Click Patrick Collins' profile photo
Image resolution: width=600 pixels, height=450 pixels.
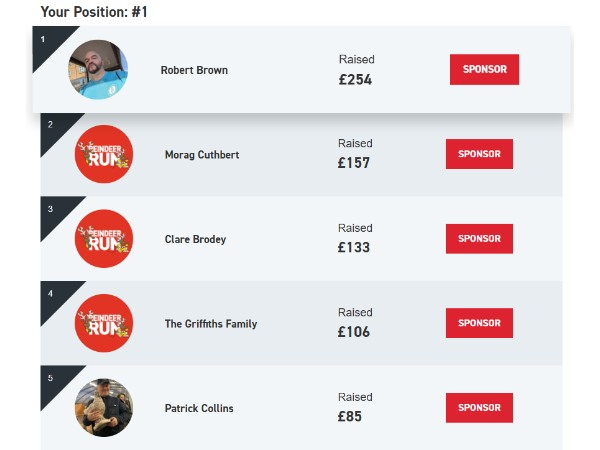pyautogui.click(x=104, y=408)
